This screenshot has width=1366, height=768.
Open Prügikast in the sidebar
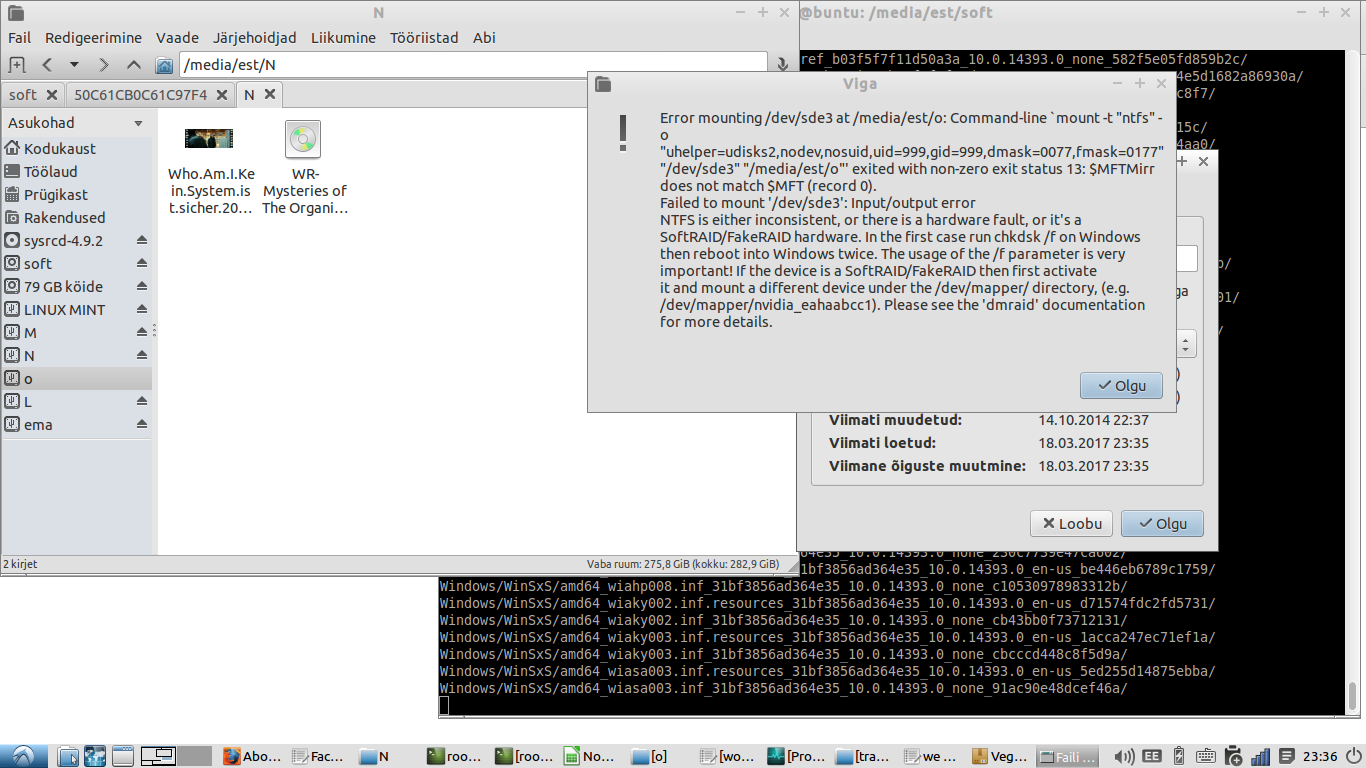click(x=56, y=195)
